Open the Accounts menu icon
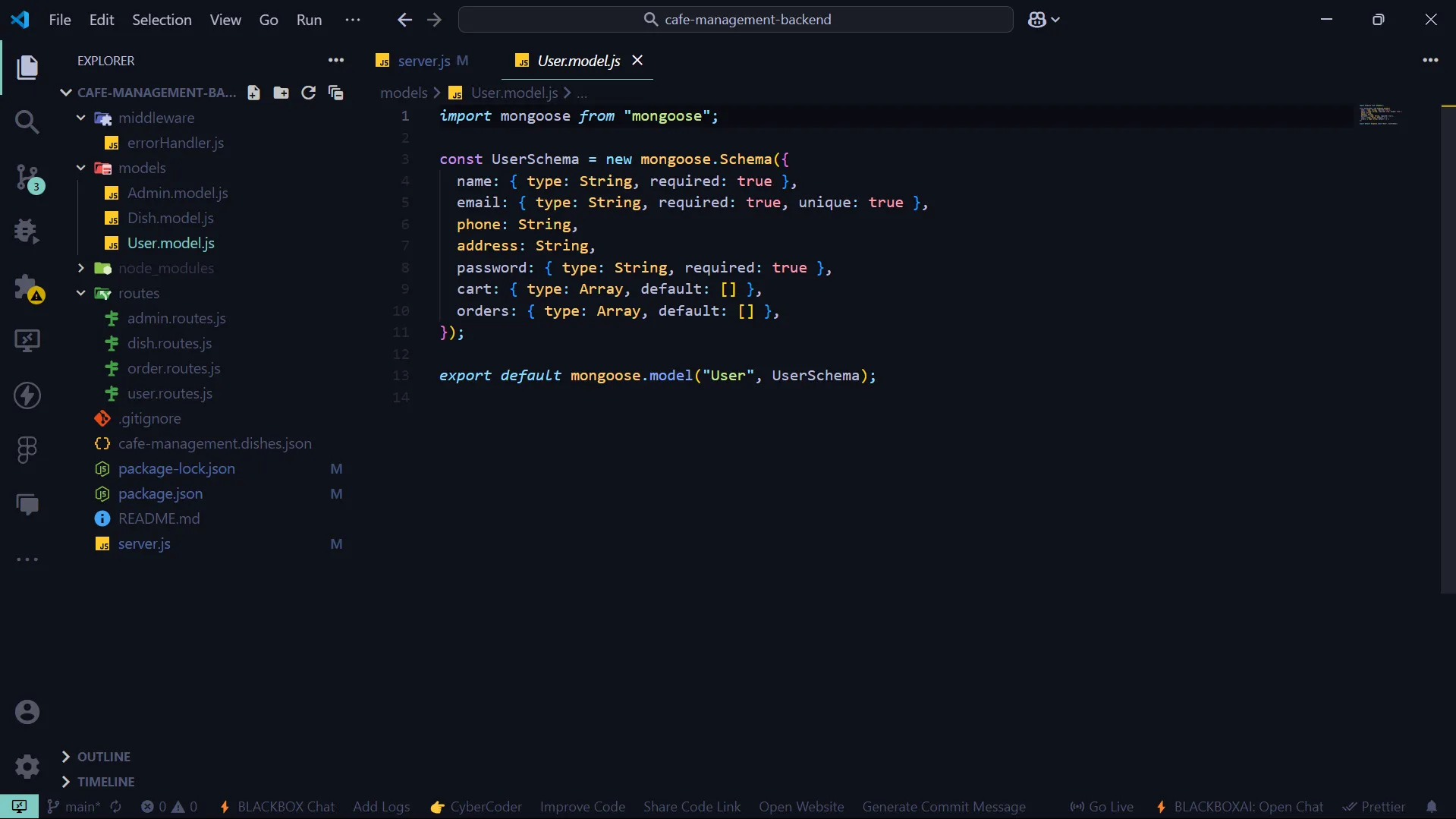The image size is (1456, 819). (x=27, y=712)
